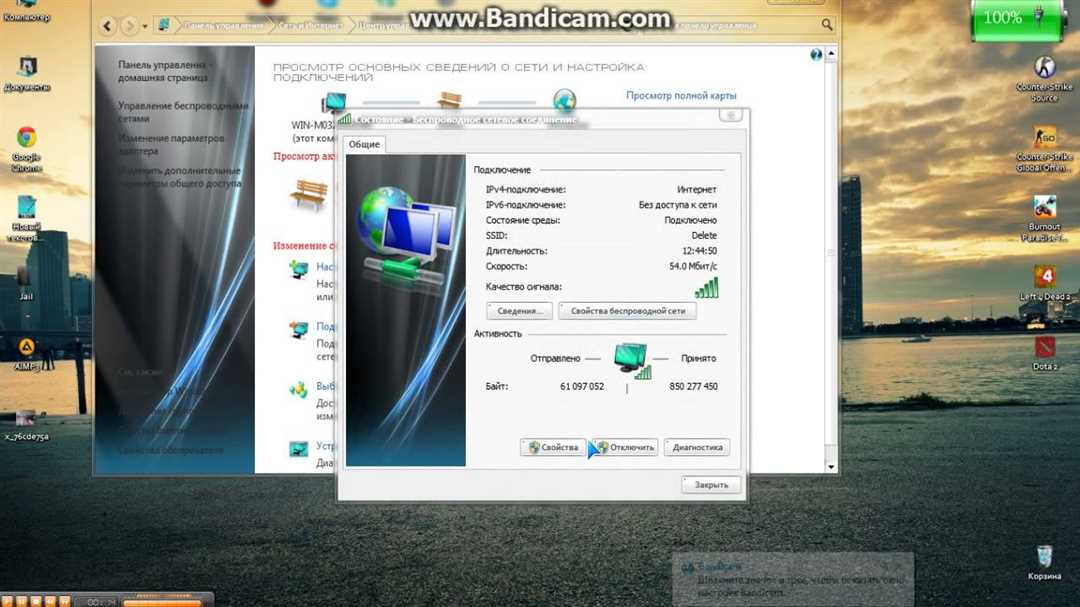The image size is (1080, 607).
Task: Expand the recent pages dropdown arrow
Action: (145, 25)
